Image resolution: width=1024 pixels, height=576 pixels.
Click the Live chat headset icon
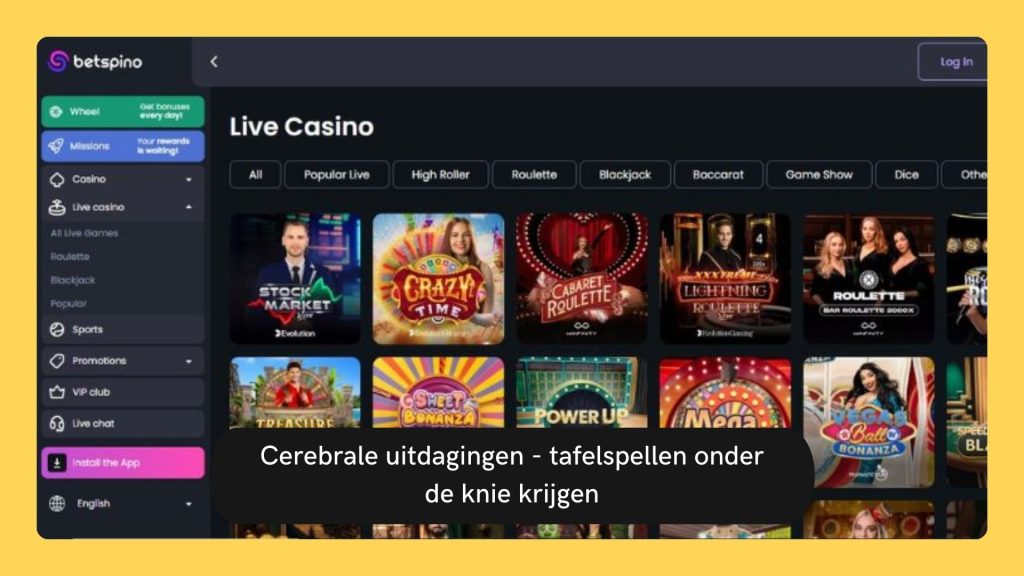57,423
